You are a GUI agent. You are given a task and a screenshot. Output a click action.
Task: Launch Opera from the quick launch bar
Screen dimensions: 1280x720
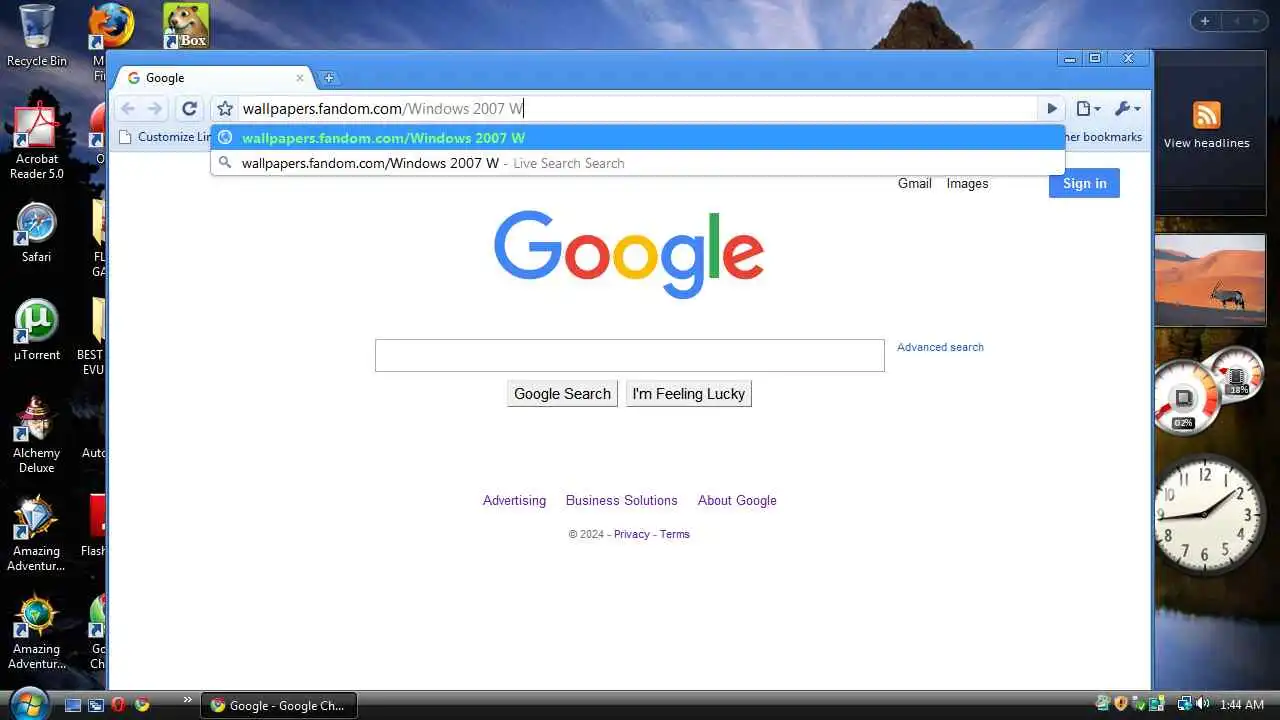(118, 705)
